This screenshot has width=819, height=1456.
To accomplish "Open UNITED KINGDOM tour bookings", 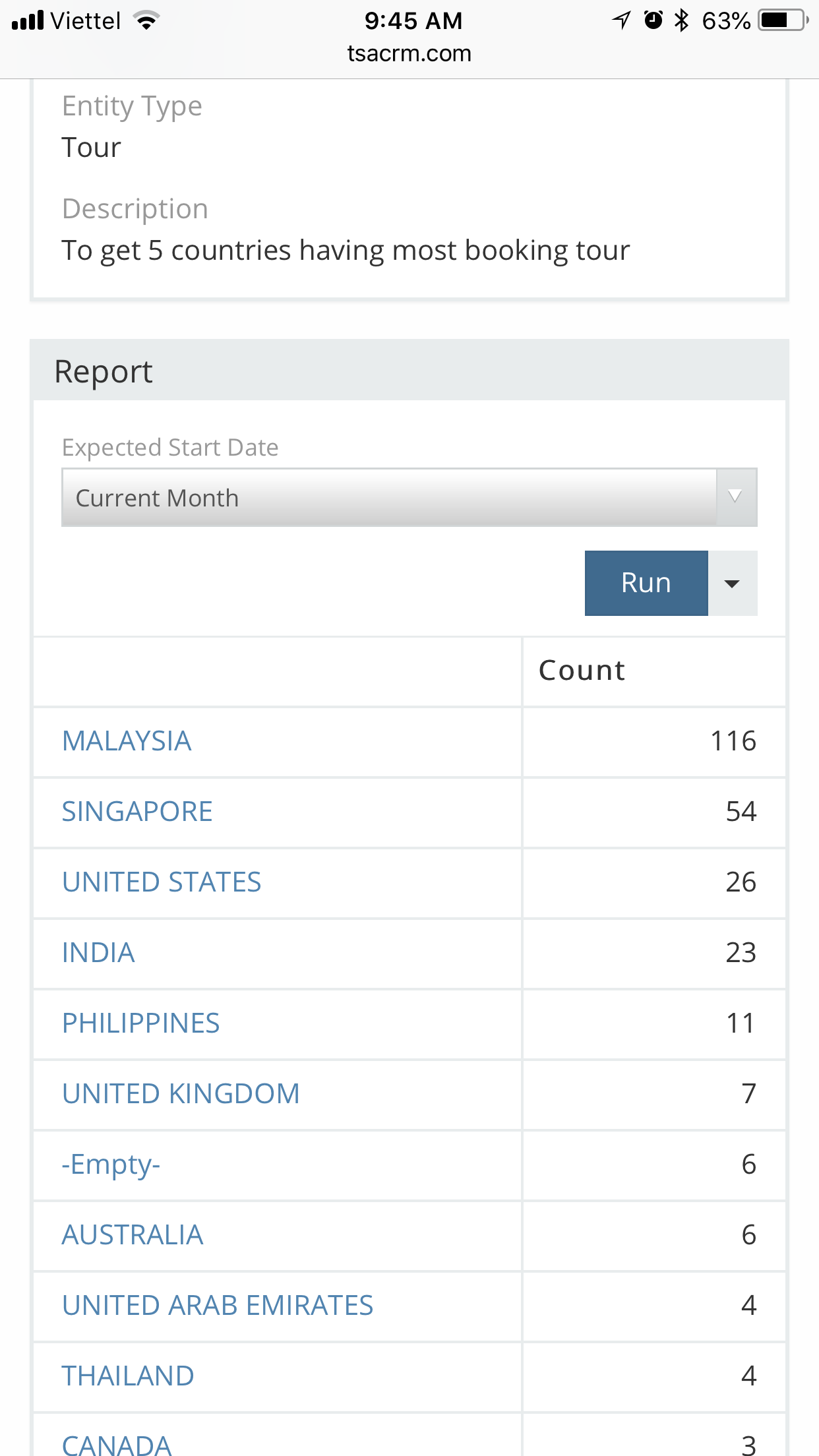I will click(x=181, y=1093).
